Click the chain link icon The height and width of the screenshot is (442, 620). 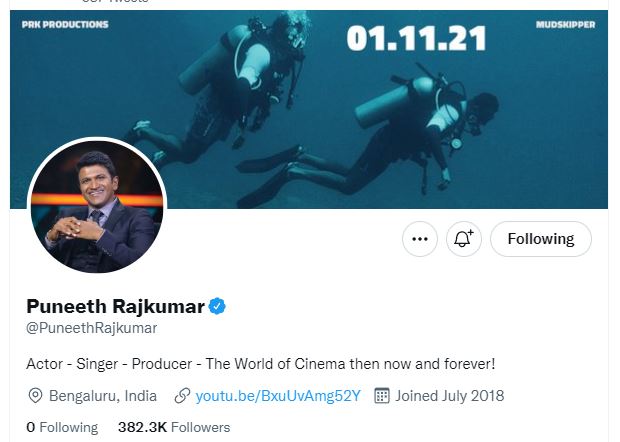(x=182, y=396)
